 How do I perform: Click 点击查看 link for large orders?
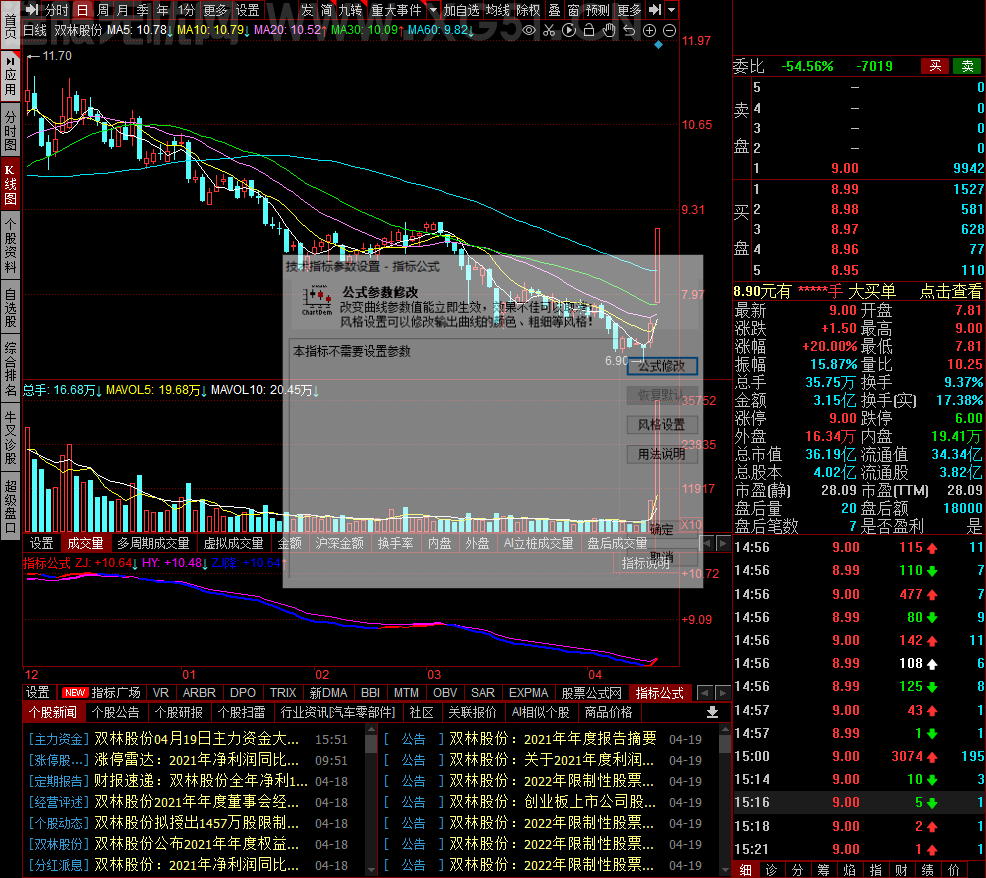click(950, 291)
